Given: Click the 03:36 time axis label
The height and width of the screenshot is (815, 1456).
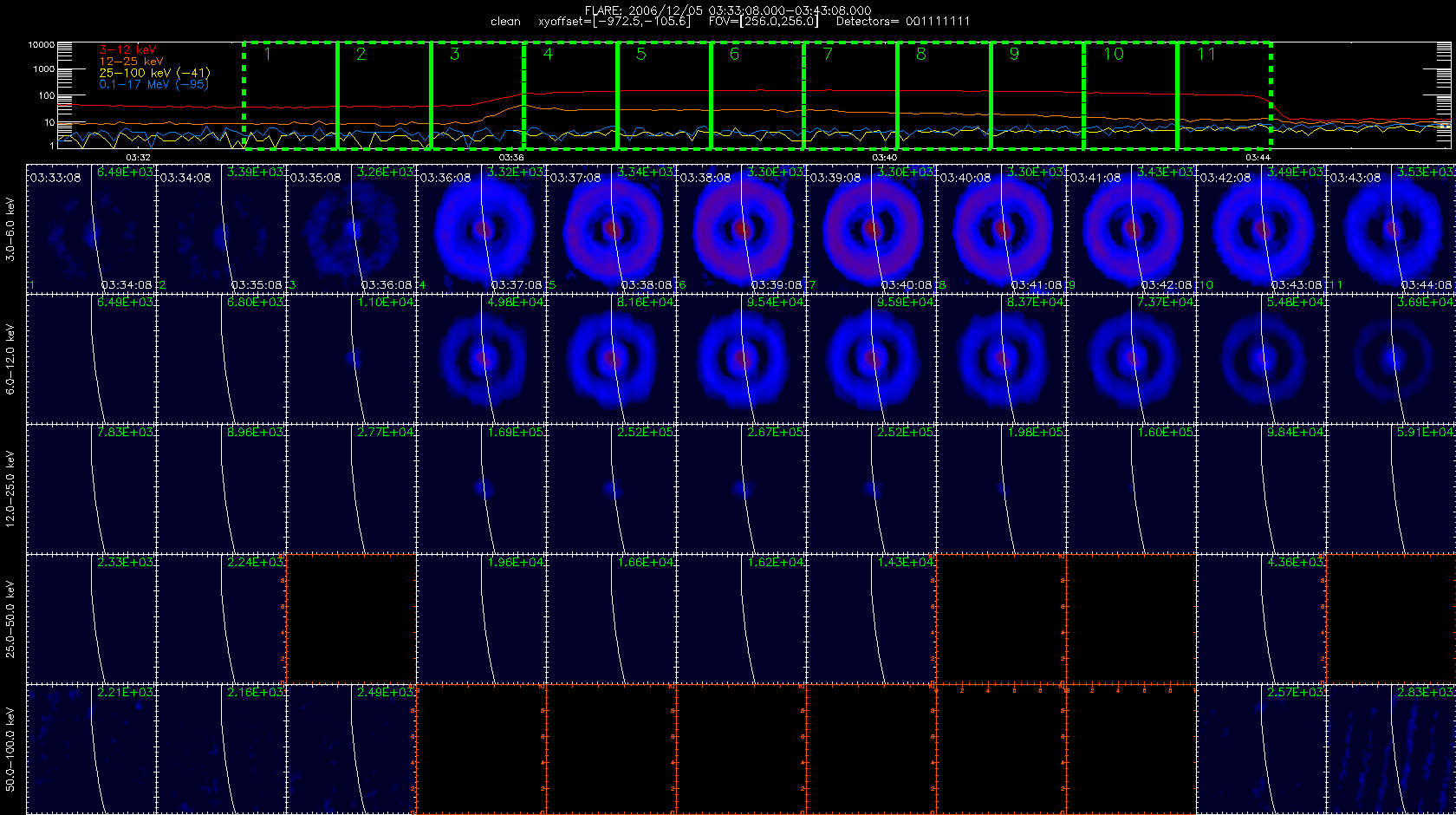Looking at the screenshot, I should [x=511, y=157].
